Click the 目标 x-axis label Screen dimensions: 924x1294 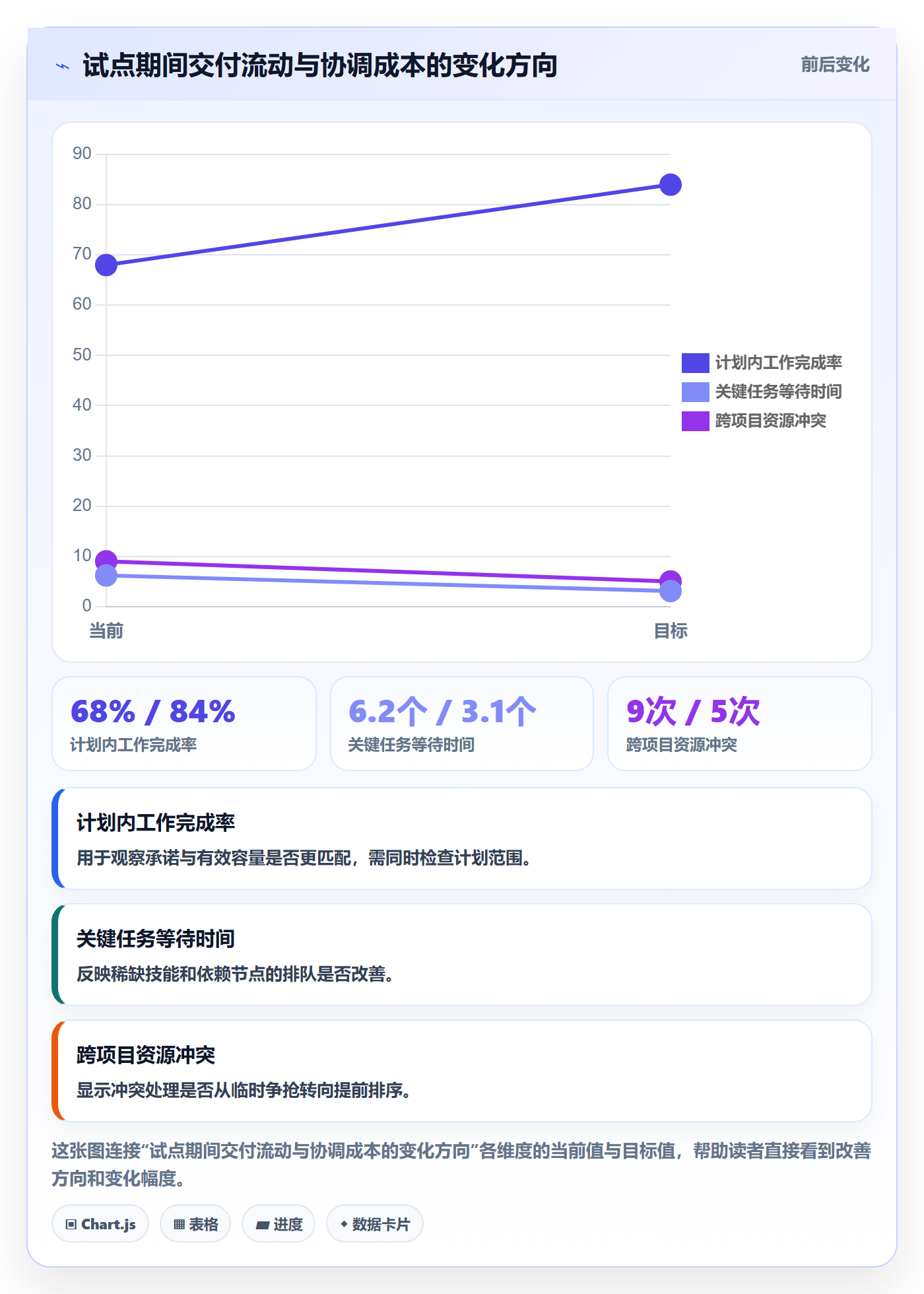coord(671,631)
